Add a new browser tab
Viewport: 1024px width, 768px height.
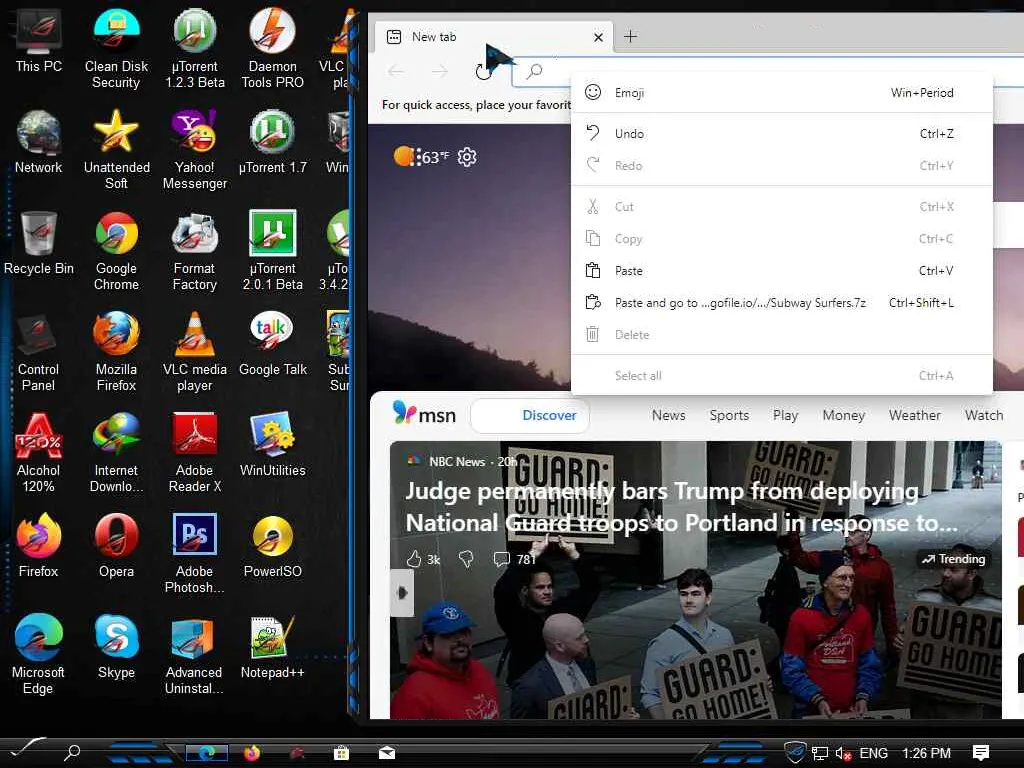(630, 37)
